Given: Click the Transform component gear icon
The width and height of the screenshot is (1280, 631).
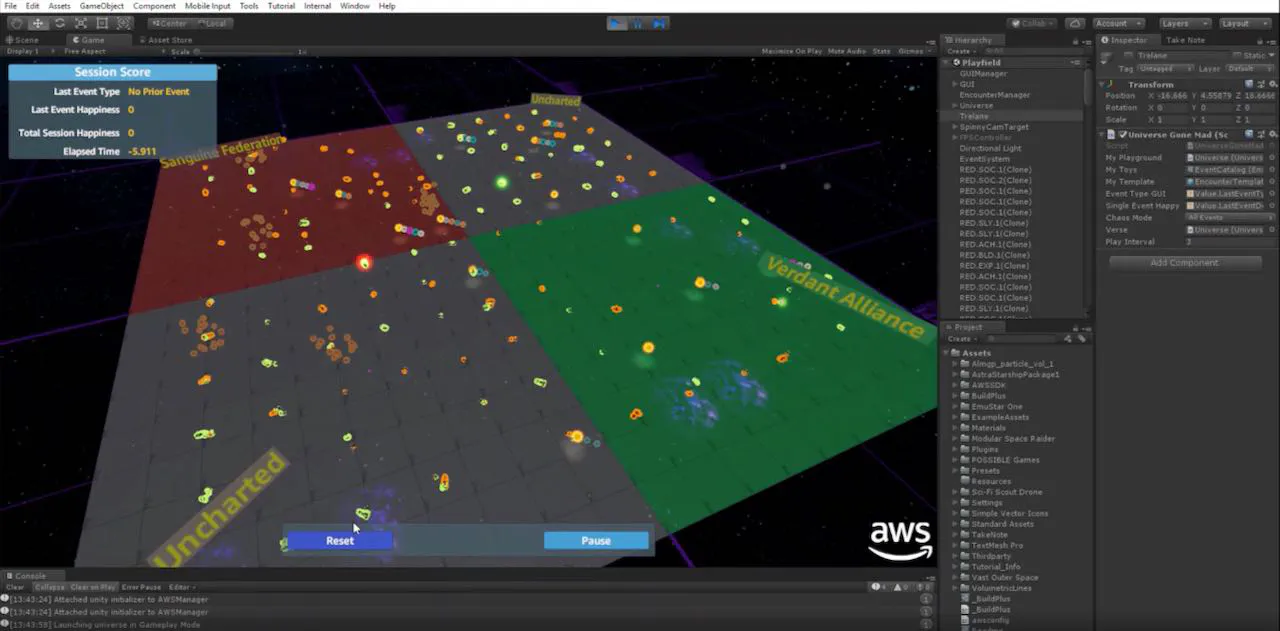Looking at the screenshot, I should tap(1271, 85).
